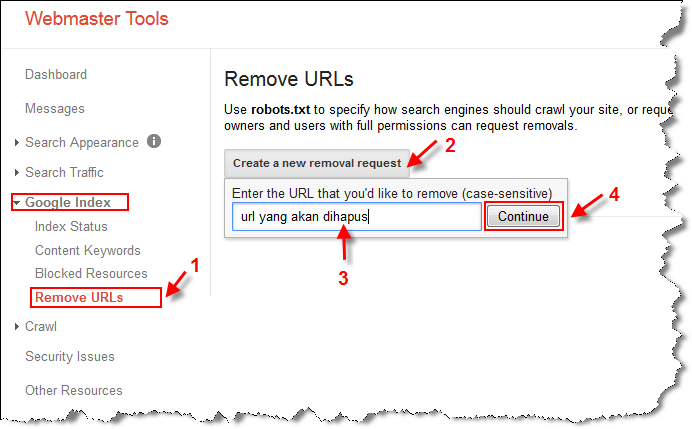Collapse the Google Index arrow
This screenshot has width=692, height=429.
tap(17, 203)
